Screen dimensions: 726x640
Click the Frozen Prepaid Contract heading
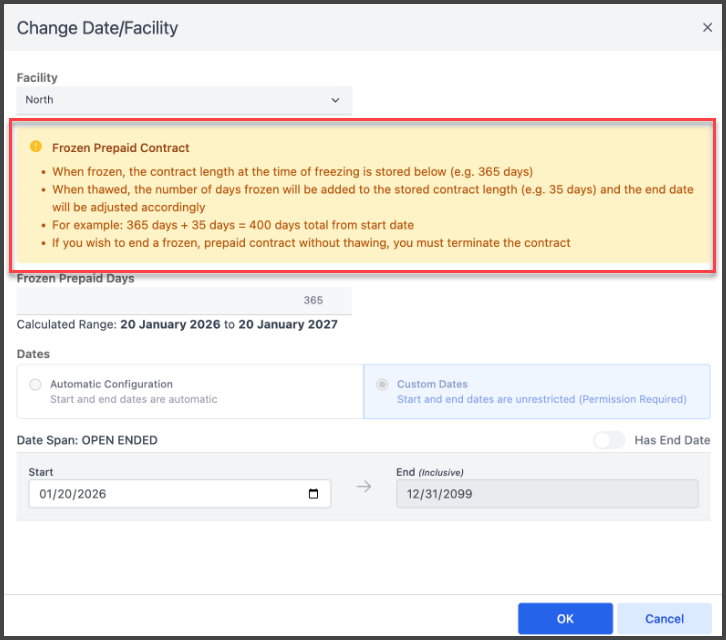point(121,148)
